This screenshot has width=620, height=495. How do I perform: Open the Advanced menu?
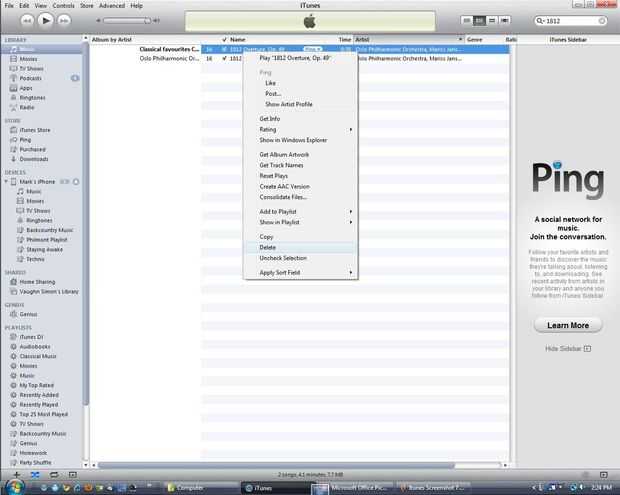coord(112,6)
